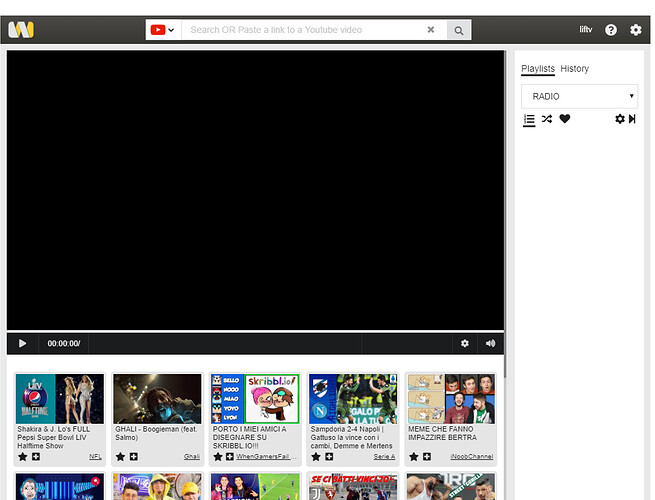Toggle shuffle mode for the playlist

547,119
